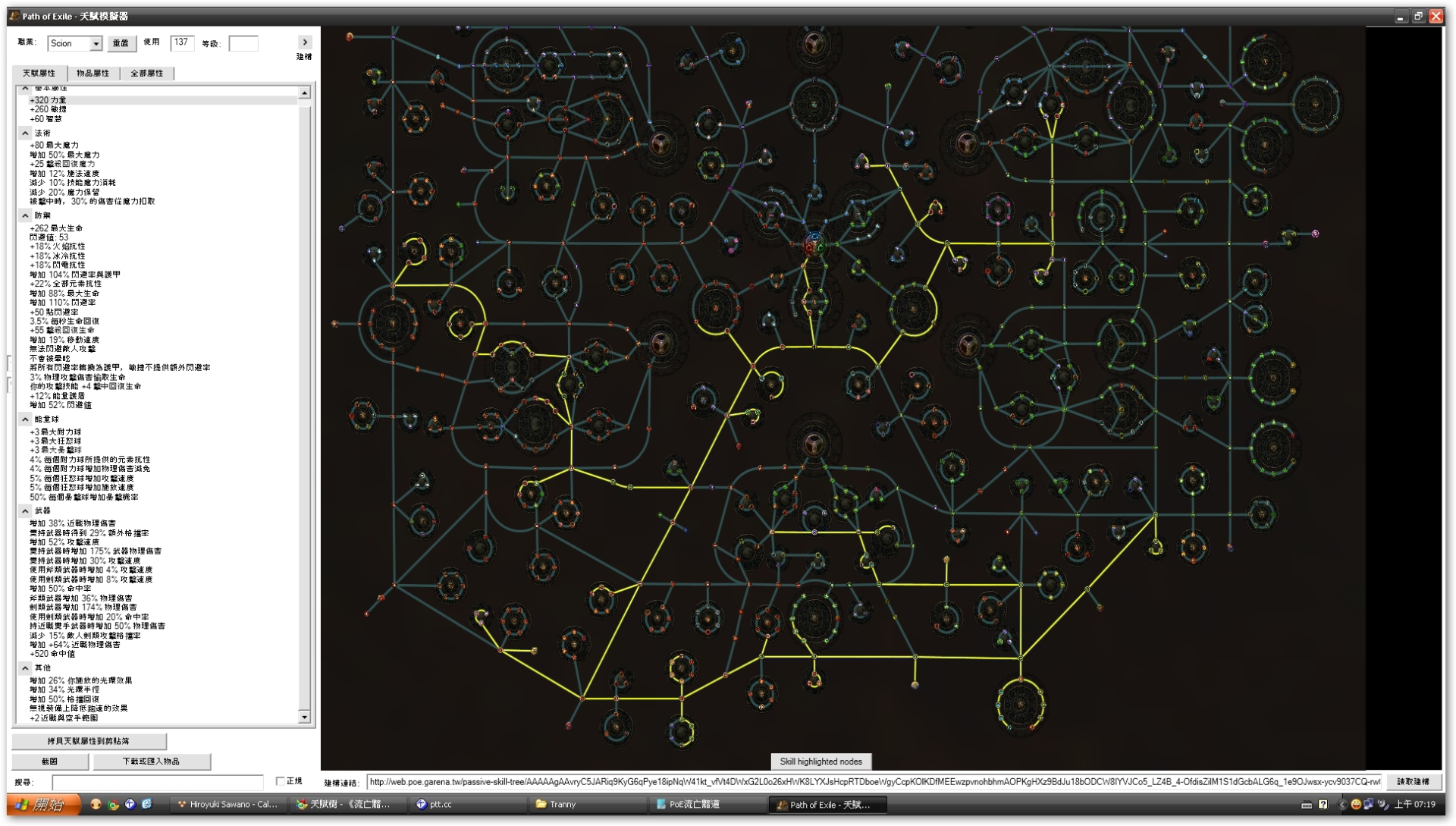The image size is (1456, 826).
Task: Click the Path of Exile title bar icon
Action: tap(14, 16)
